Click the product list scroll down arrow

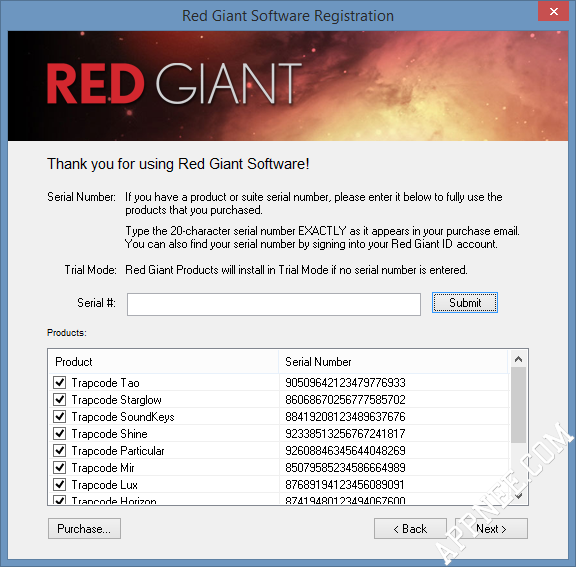(x=518, y=496)
